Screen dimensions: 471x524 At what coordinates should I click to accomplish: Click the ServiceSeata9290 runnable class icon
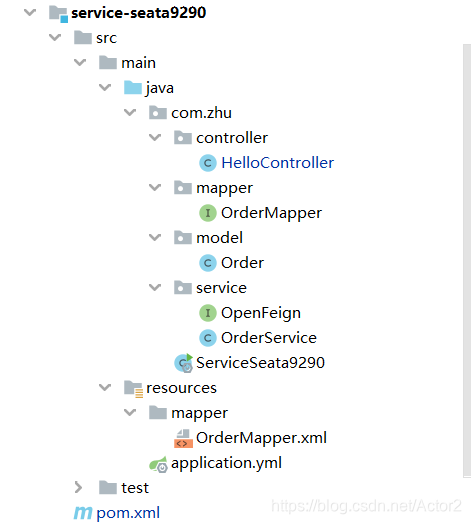click(184, 363)
